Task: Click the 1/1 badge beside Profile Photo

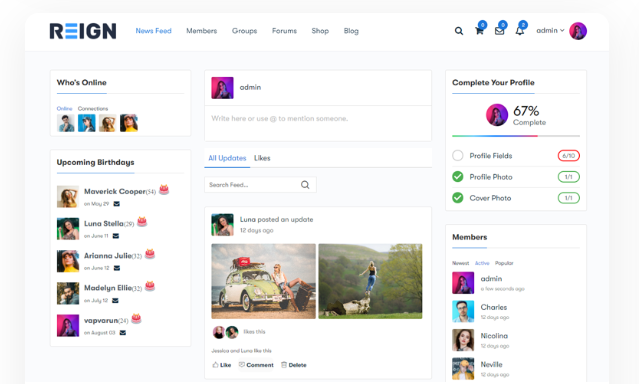Action: point(568,177)
